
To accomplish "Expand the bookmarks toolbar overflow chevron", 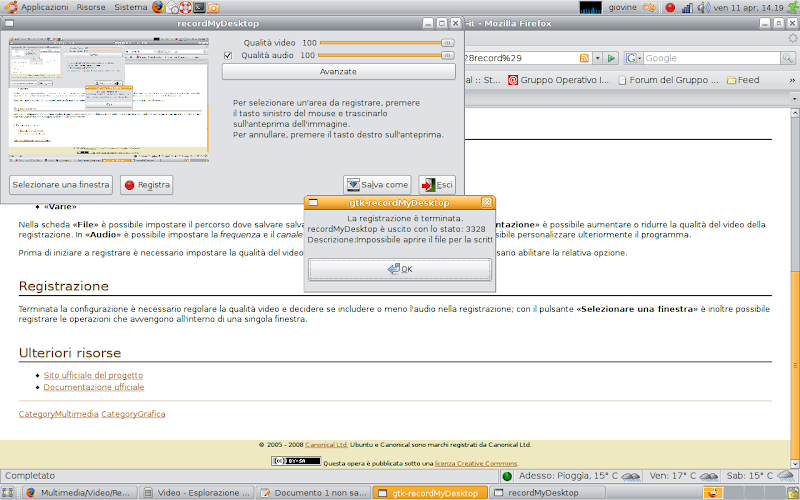I will click(x=792, y=80).
